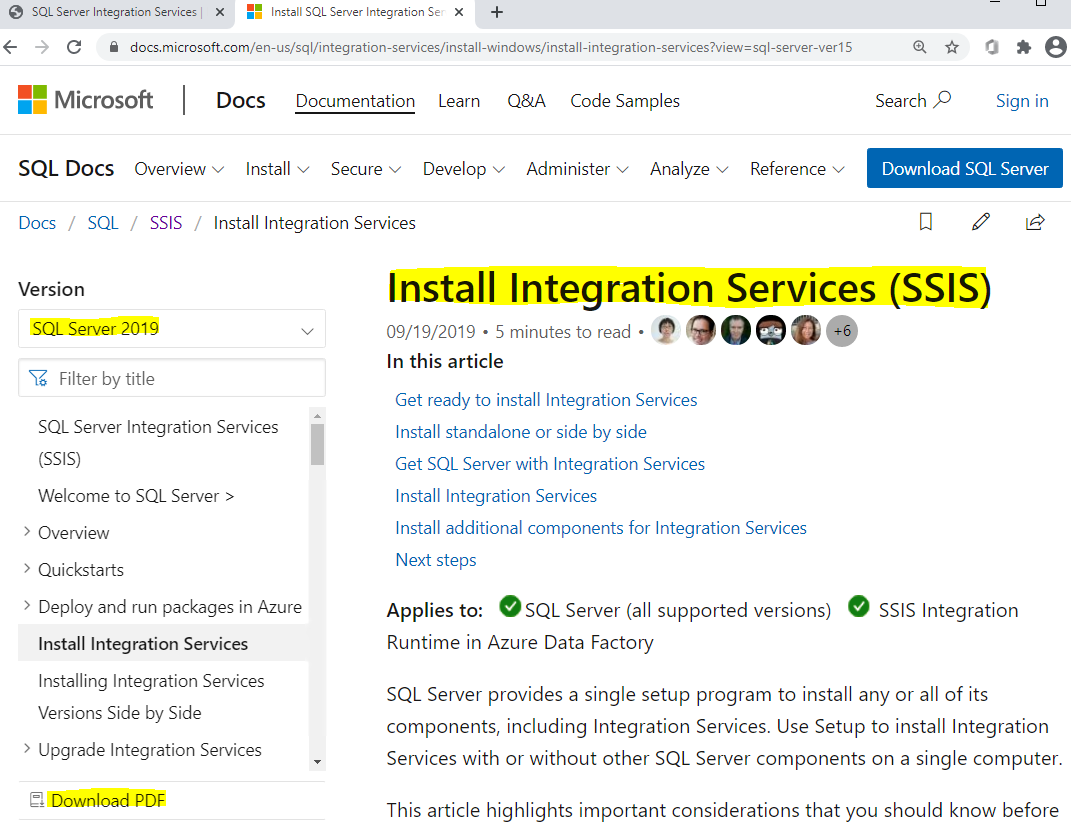Image resolution: width=1071 pixels, height=822 pixels.
Task: Open the Chrome profile avatar
Action: 1055,47
